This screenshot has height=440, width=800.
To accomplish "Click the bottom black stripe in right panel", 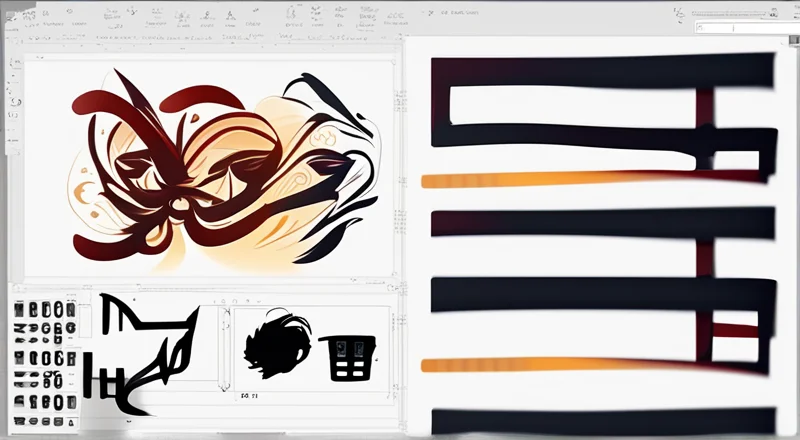I will 600,420.
